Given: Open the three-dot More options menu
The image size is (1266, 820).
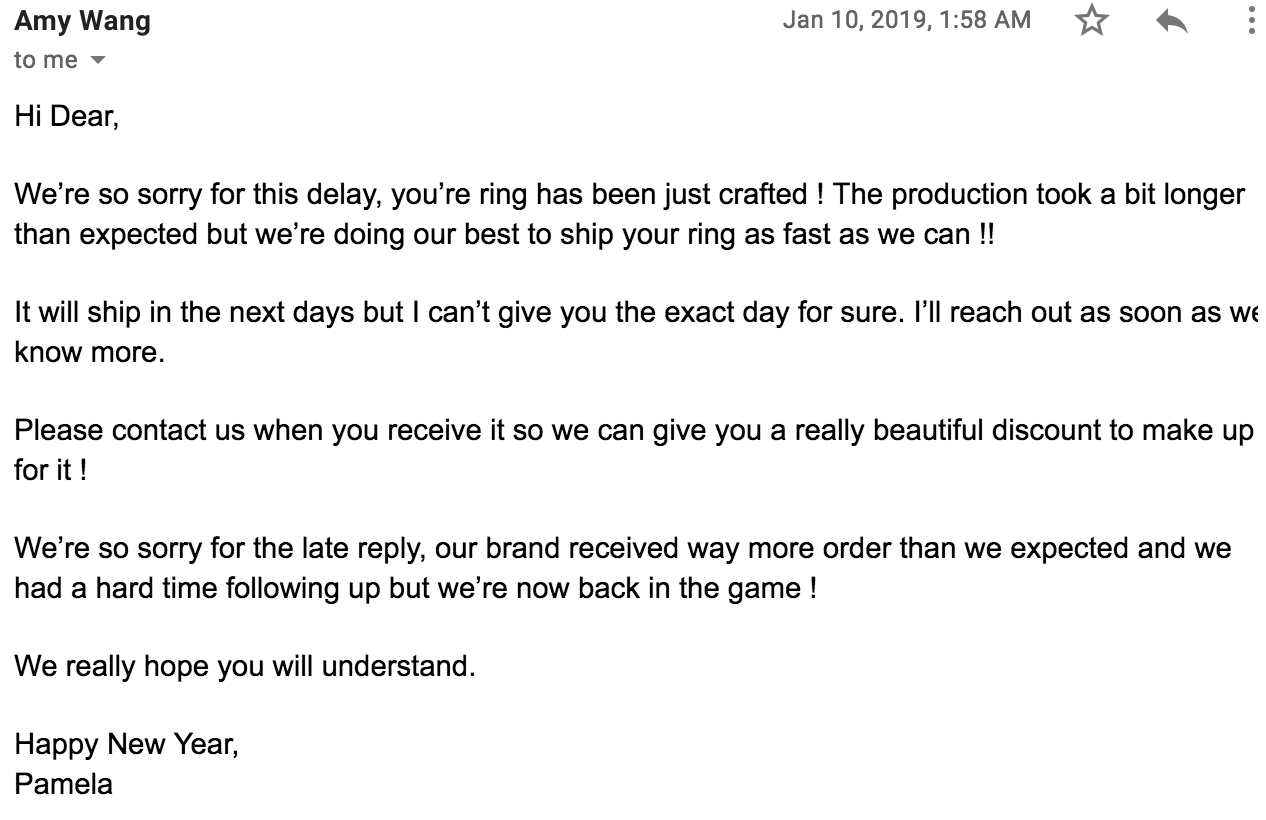Looking at the screenshot, I should click(x=1251, y=21).
